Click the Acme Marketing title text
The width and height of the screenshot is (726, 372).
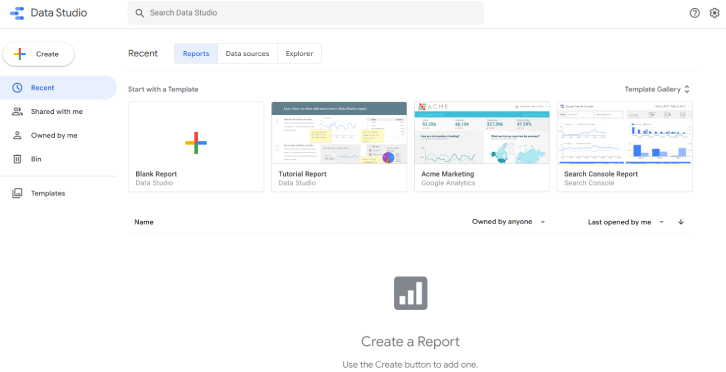click(448, 174)
